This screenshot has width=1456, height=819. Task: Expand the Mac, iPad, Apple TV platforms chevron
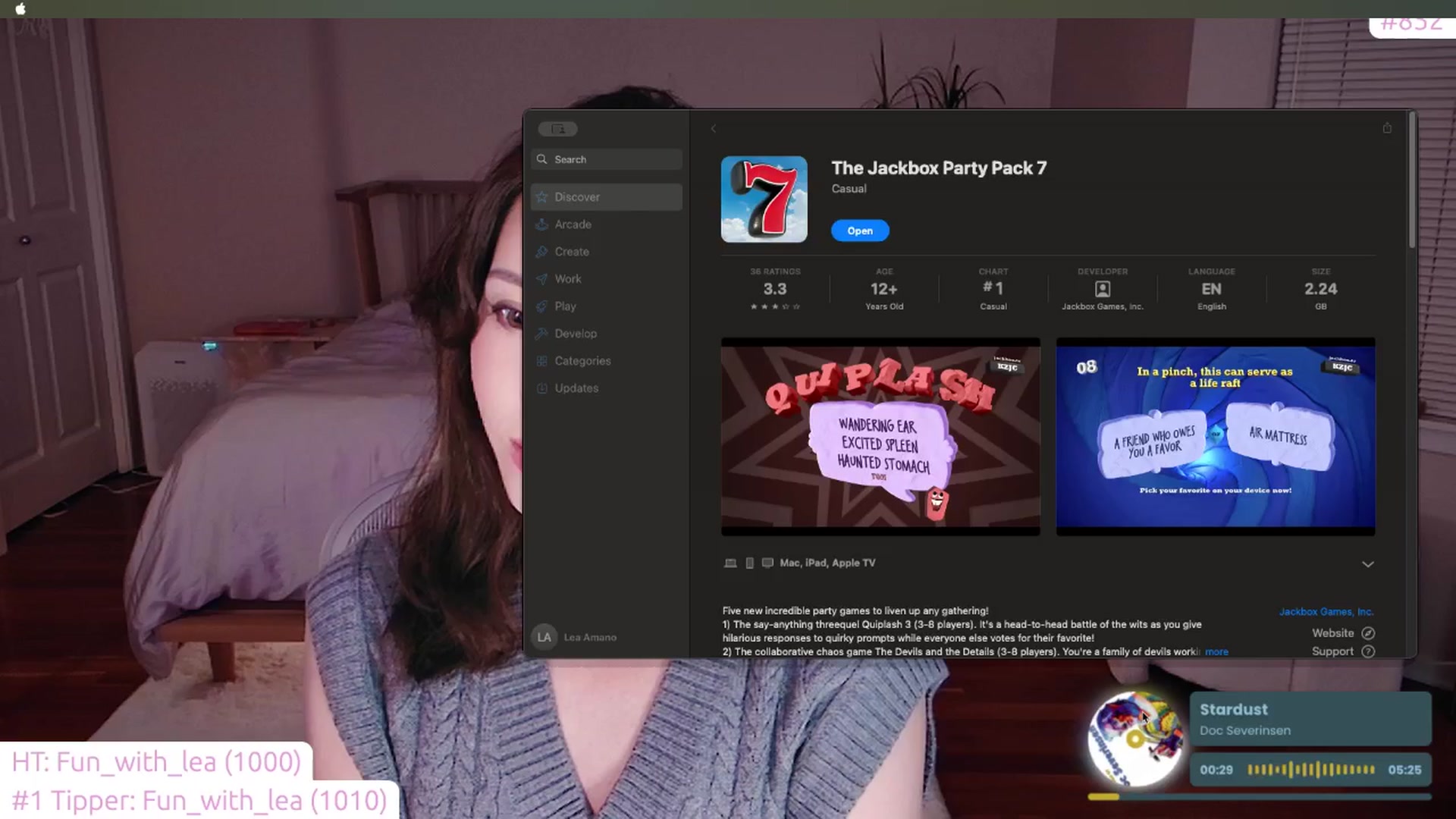click(1367, 564)
